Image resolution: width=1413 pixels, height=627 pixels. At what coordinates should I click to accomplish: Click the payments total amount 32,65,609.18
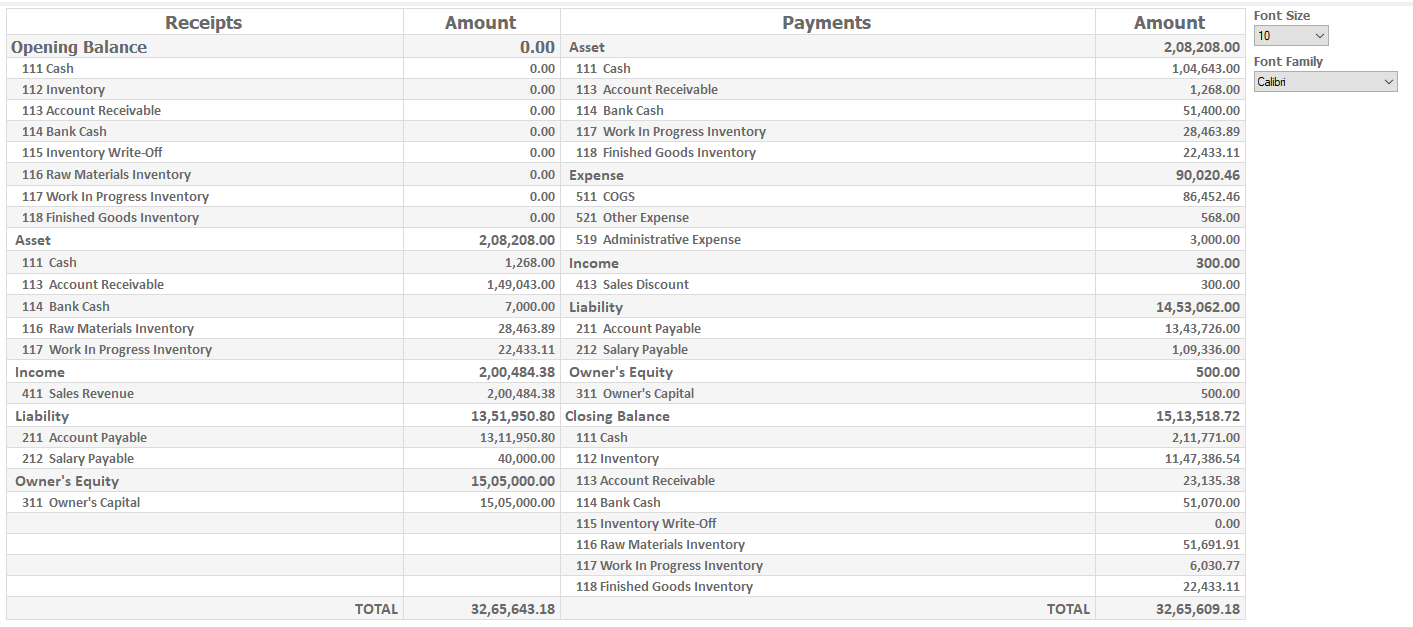click(x=1197, y=608)
